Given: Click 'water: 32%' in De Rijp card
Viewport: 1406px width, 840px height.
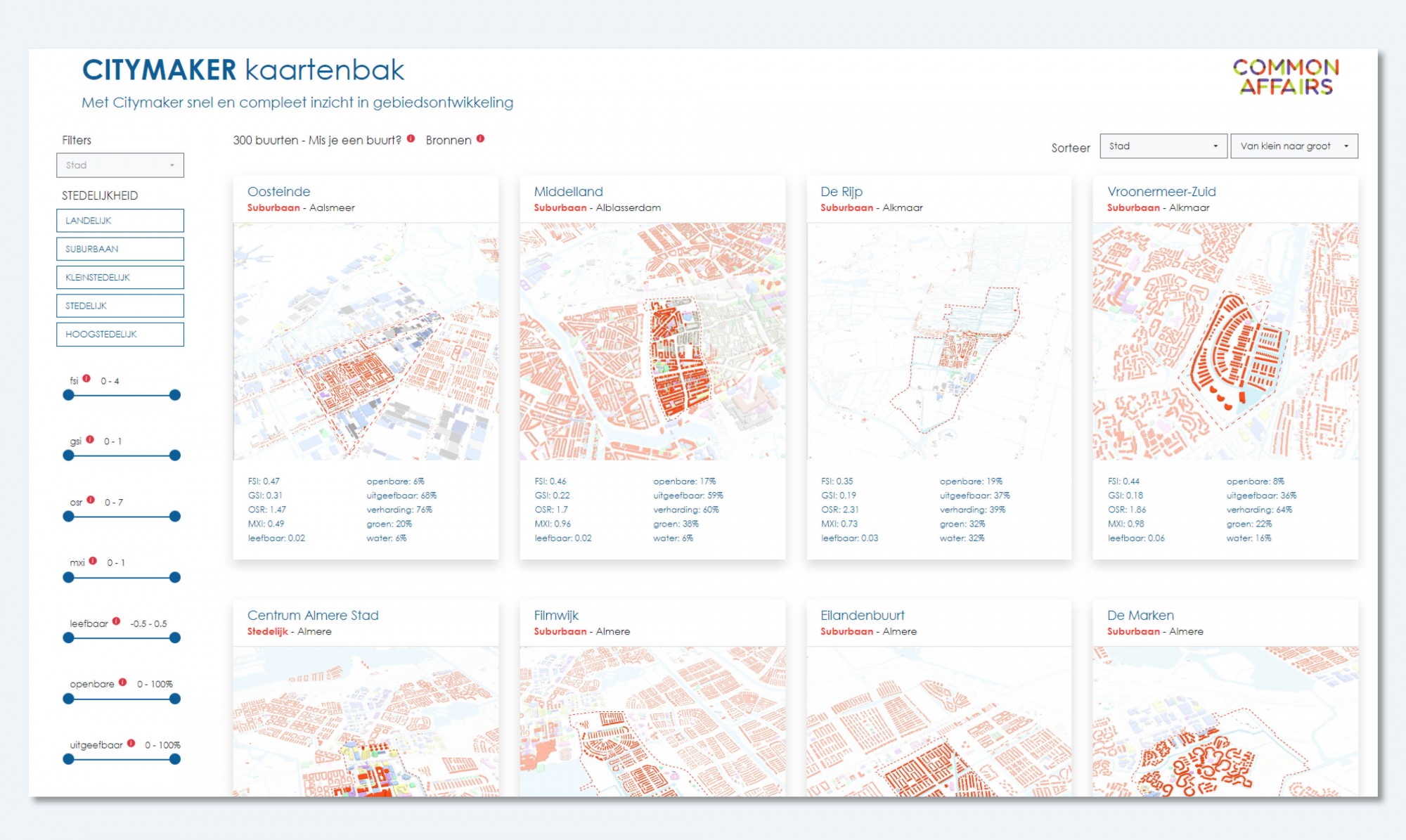Looking at the screenshot, I should coord(962,538).
